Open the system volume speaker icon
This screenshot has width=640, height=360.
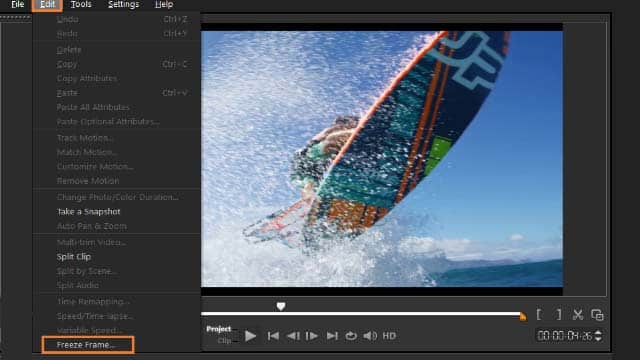pyautogui.click(x=370, y=336)
